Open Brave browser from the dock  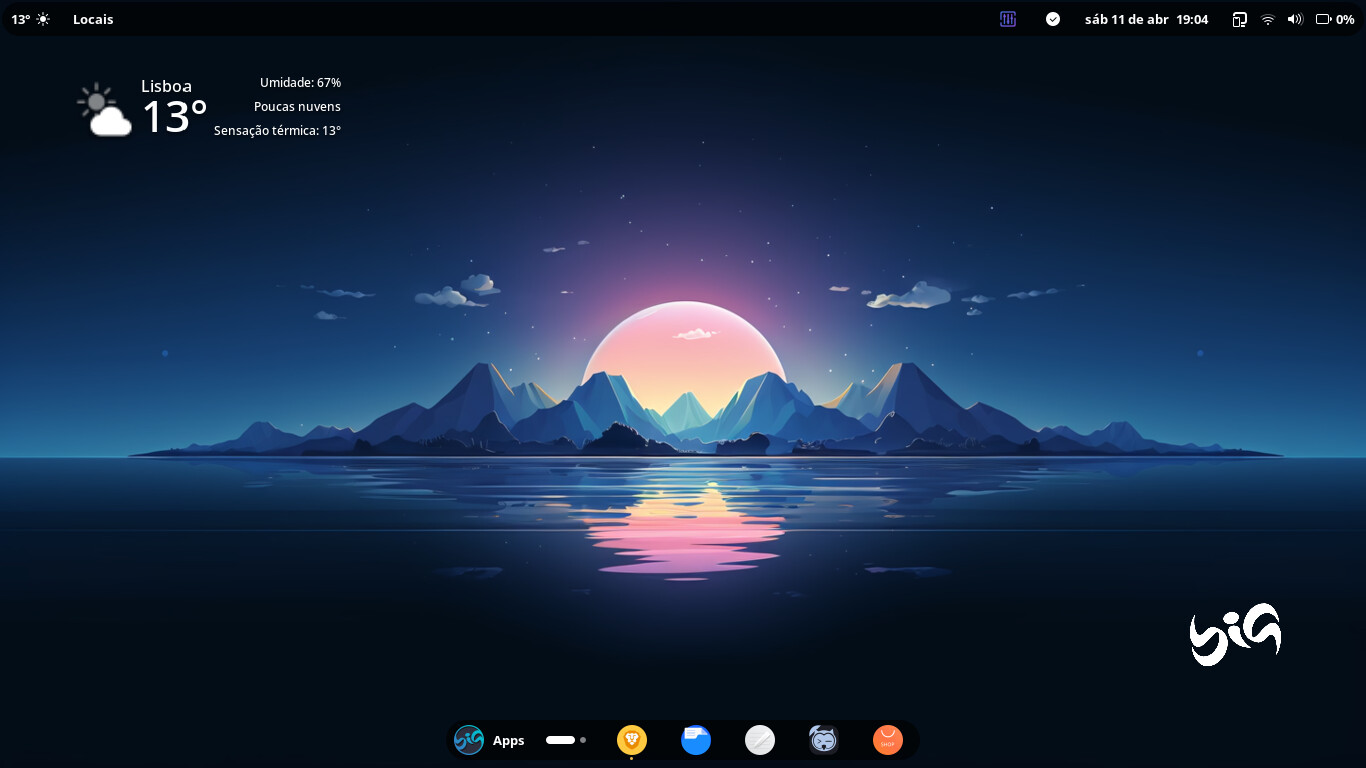click(x=632, y=740)
